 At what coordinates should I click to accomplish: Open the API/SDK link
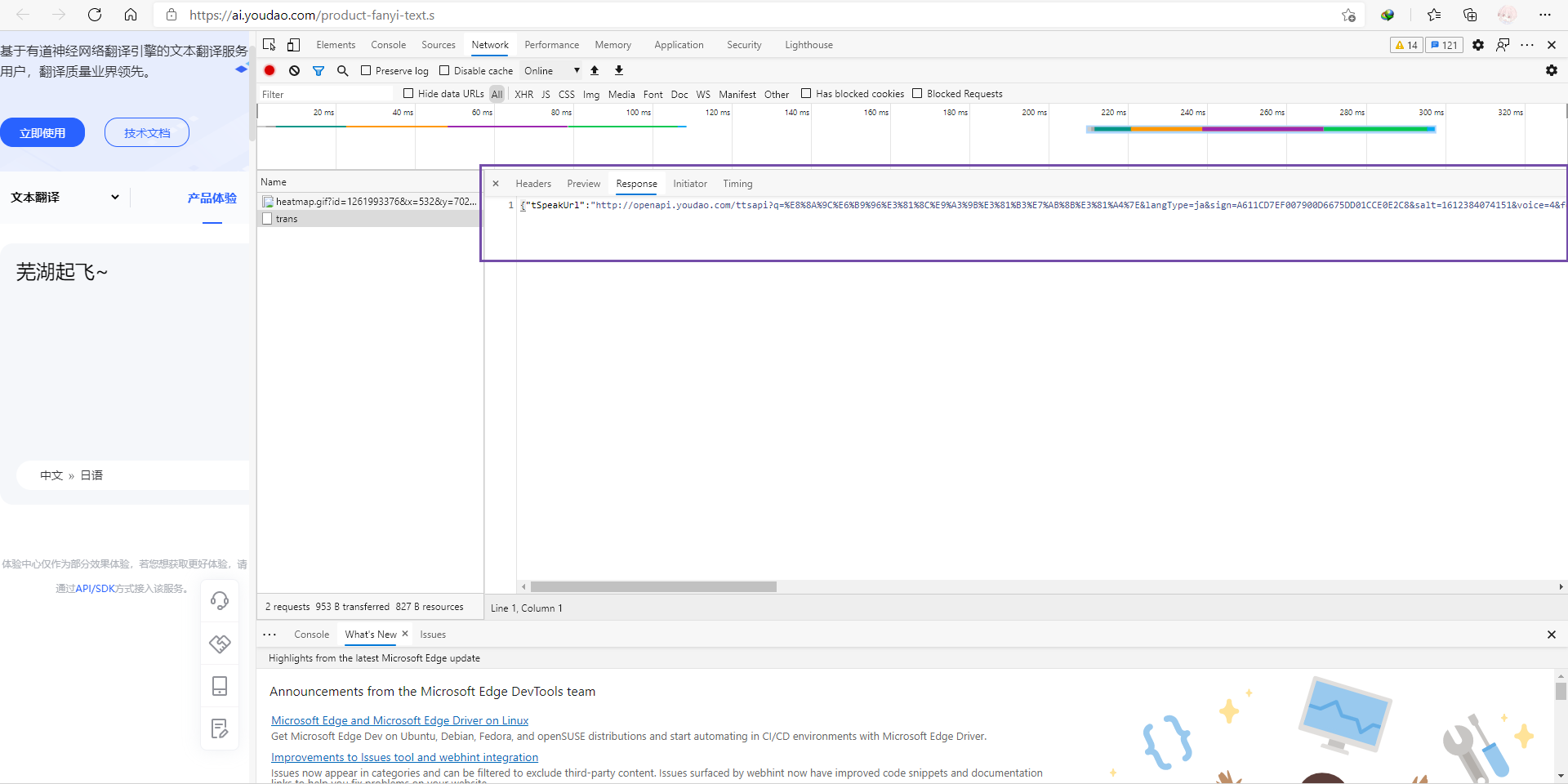[x=96, y=588]
